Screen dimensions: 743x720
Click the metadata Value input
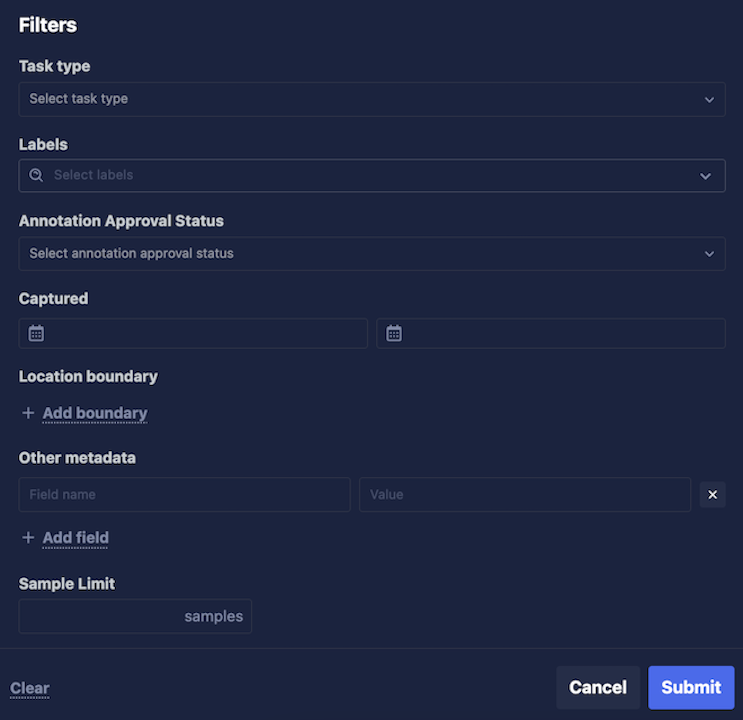click(x=525, y=494)
